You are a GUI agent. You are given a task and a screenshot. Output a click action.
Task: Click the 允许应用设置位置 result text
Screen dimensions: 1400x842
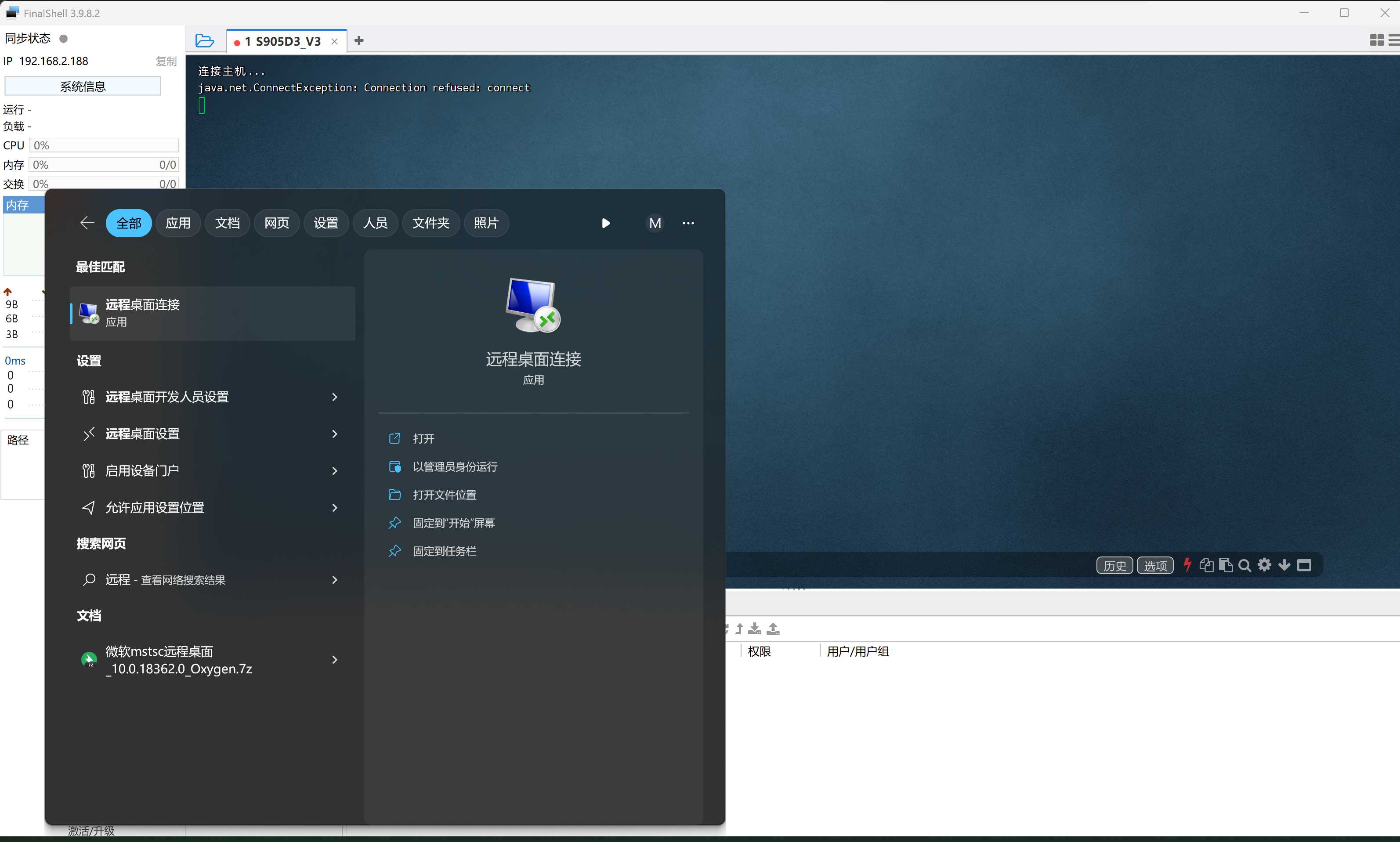tap(155, 508)
